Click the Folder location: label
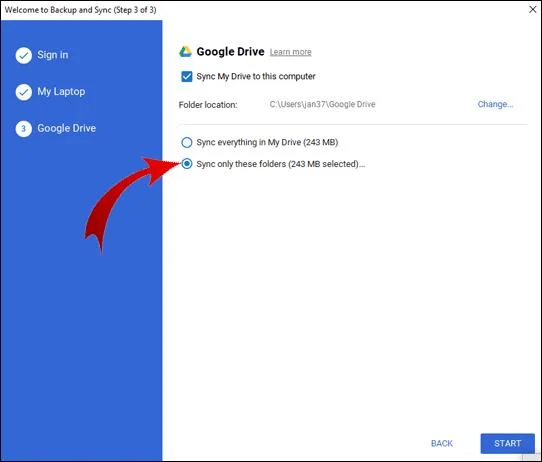Screen dimensions: 542x462 pos(208,105)
